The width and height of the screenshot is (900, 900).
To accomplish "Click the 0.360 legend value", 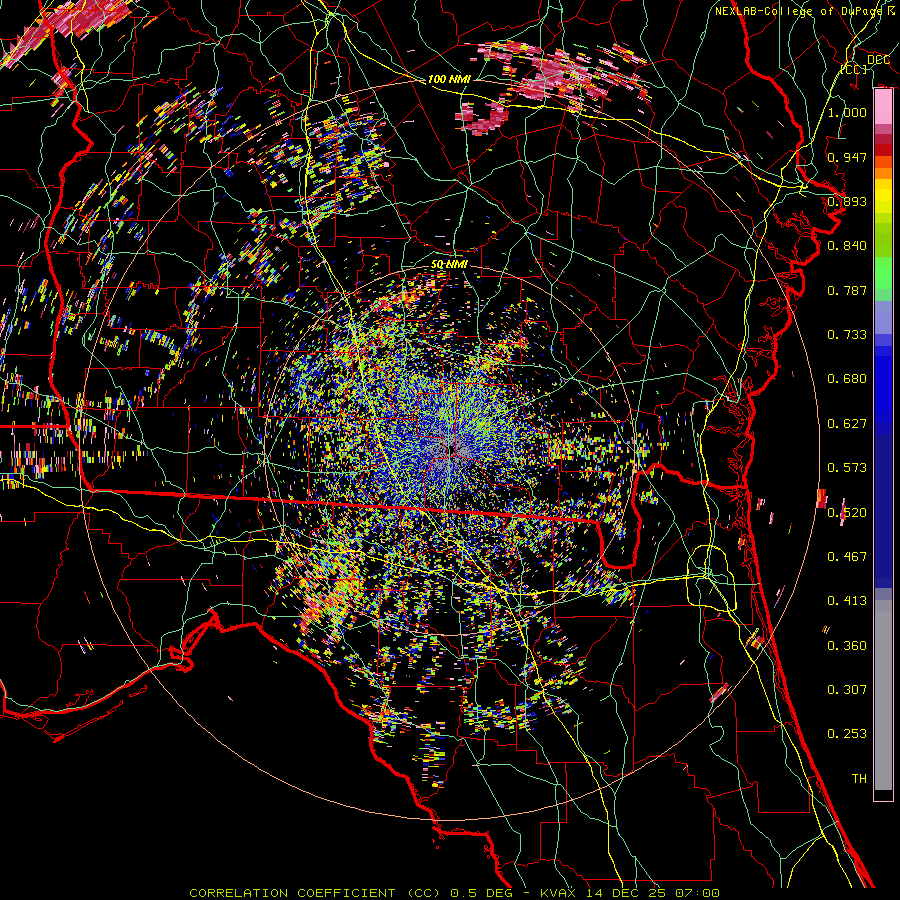I will 847,646.
